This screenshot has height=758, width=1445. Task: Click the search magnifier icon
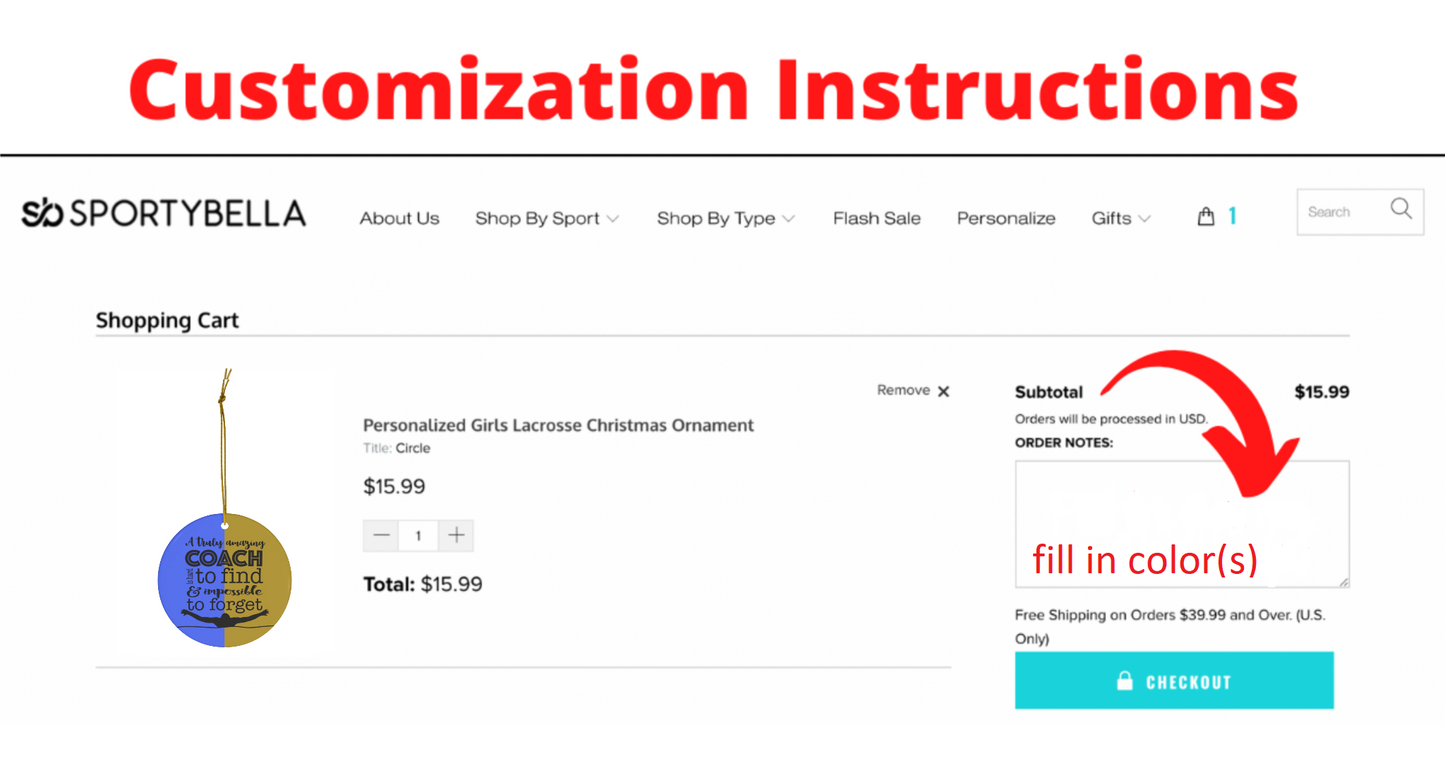(1401, 209)
